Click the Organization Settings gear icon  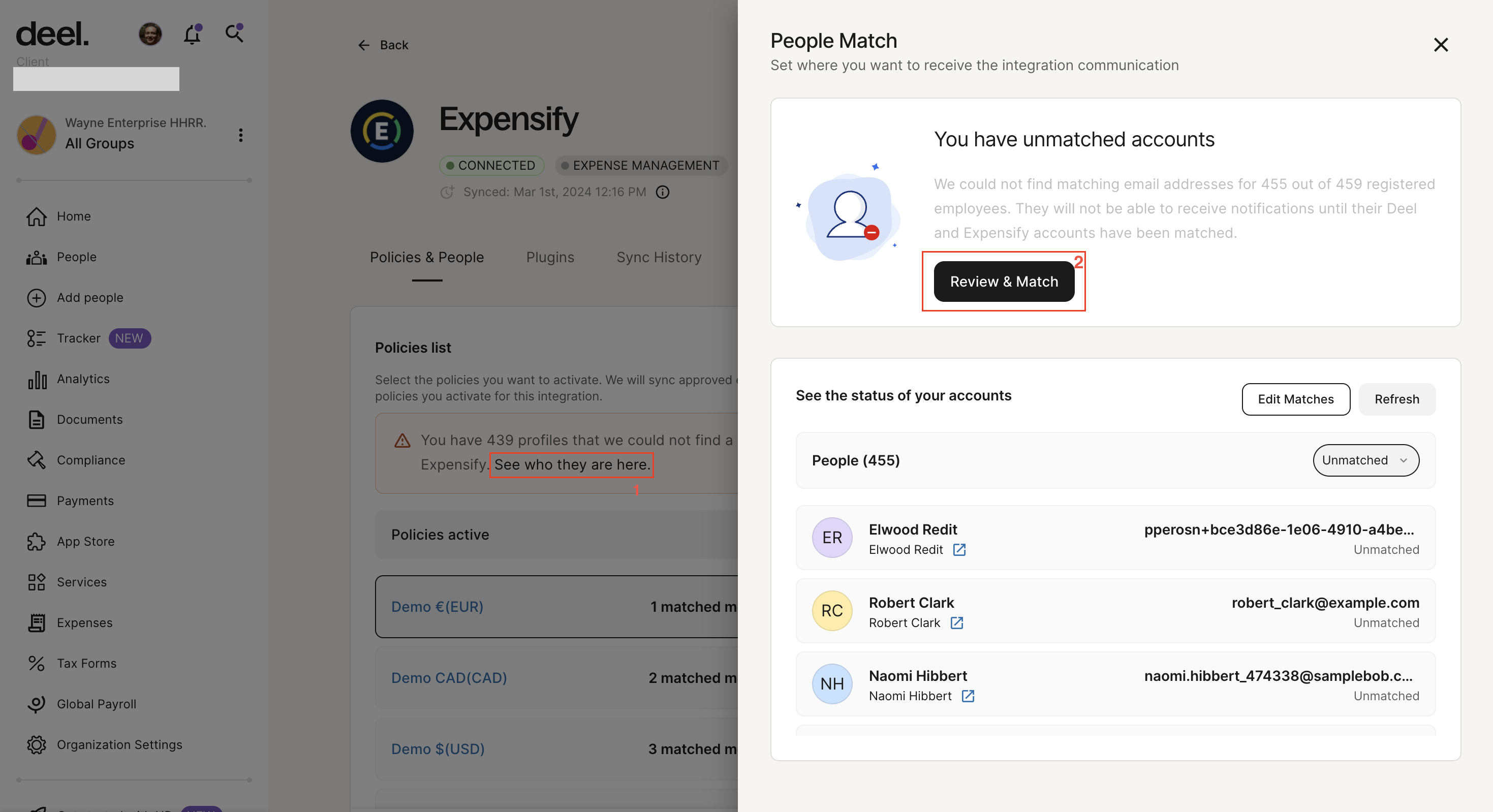(x=36, y=745)
